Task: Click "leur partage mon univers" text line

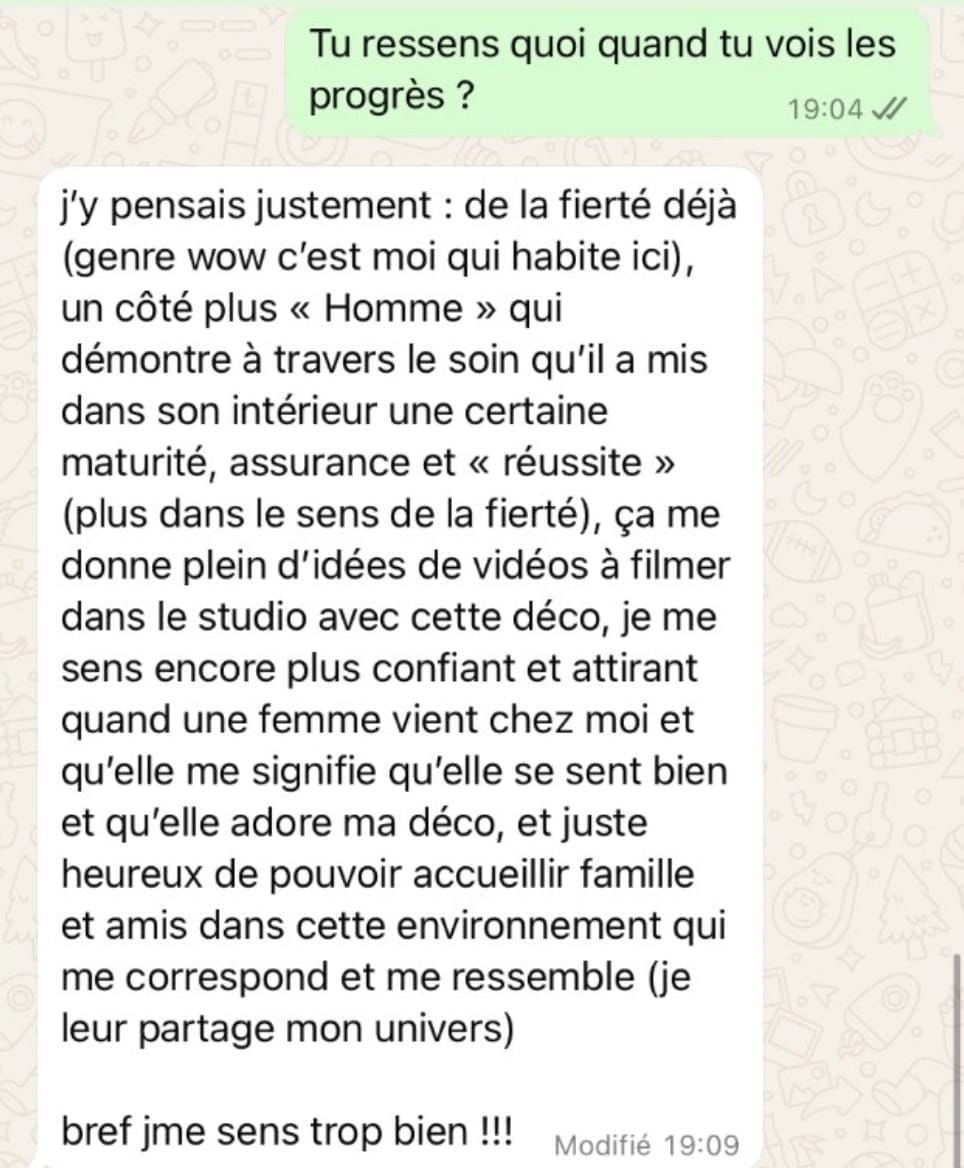Action: point(287,1029)
